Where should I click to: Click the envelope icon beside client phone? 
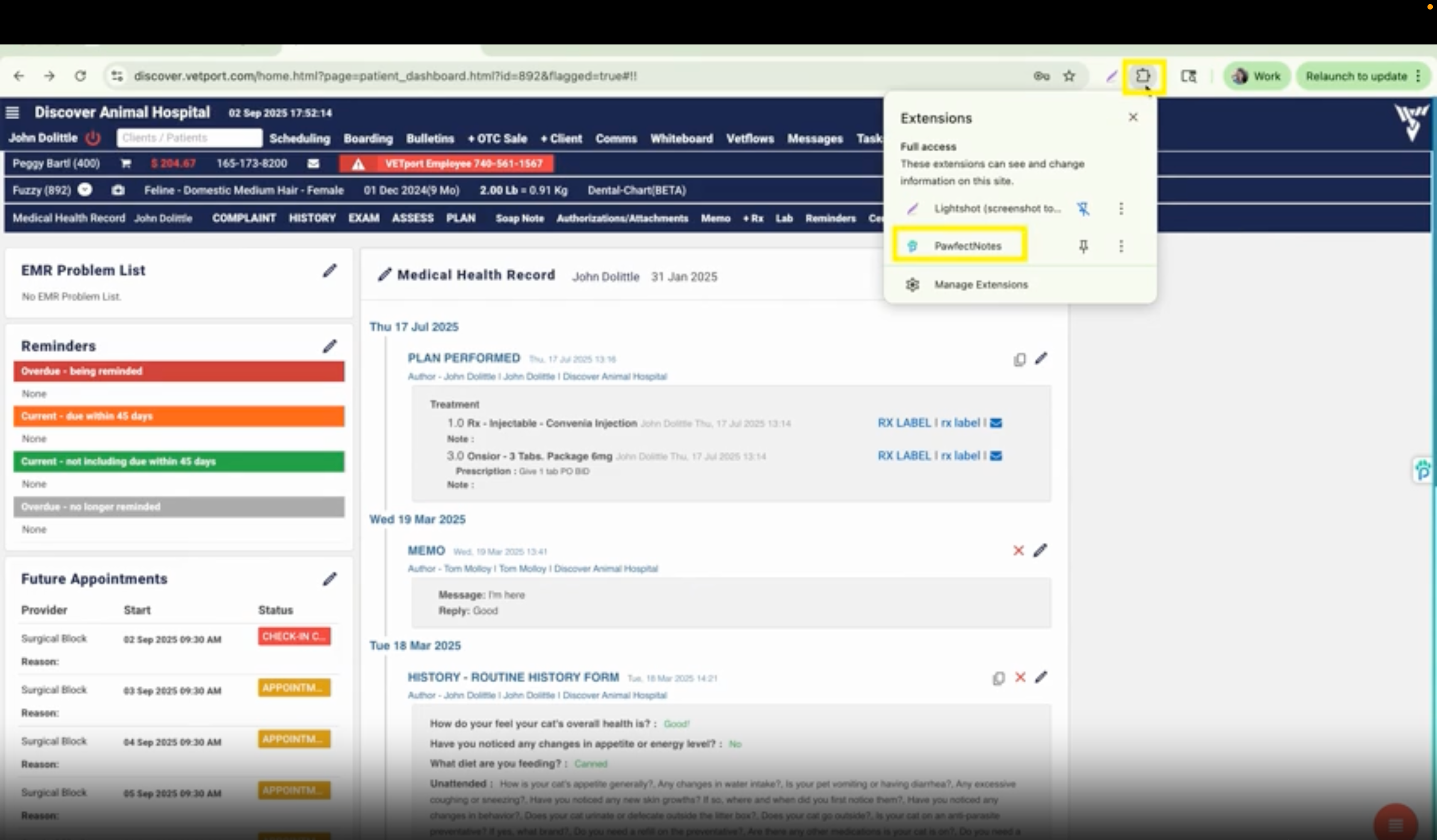tap(313, 164)
